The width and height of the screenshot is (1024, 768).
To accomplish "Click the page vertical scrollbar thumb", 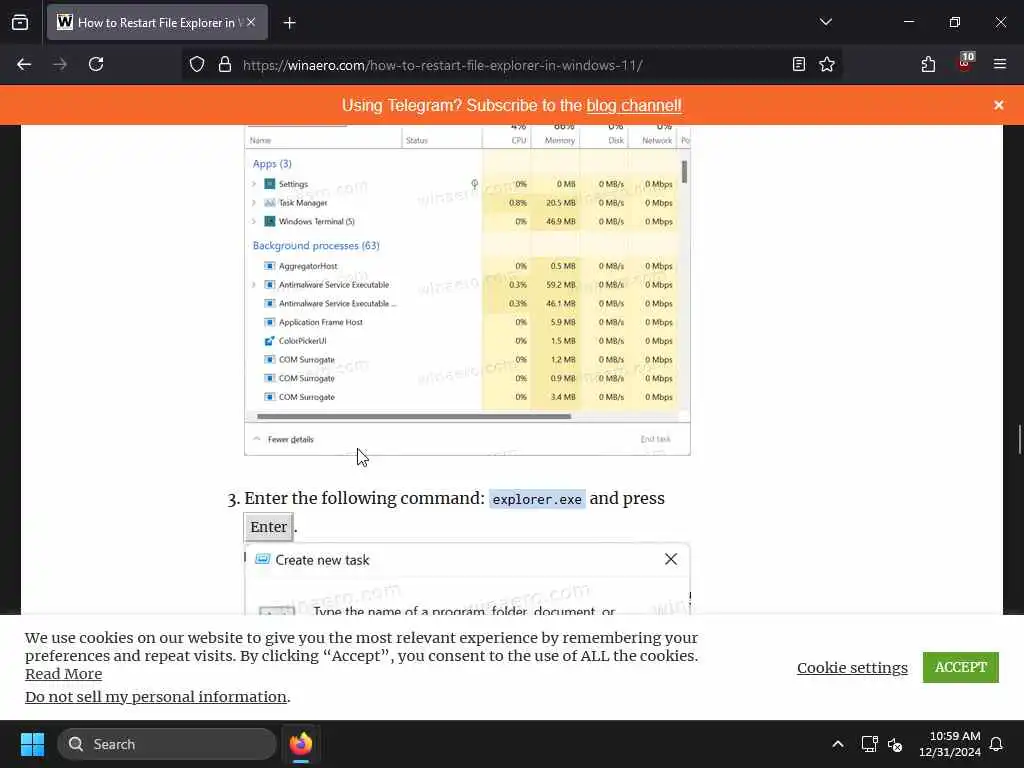I will point(1019,439).
